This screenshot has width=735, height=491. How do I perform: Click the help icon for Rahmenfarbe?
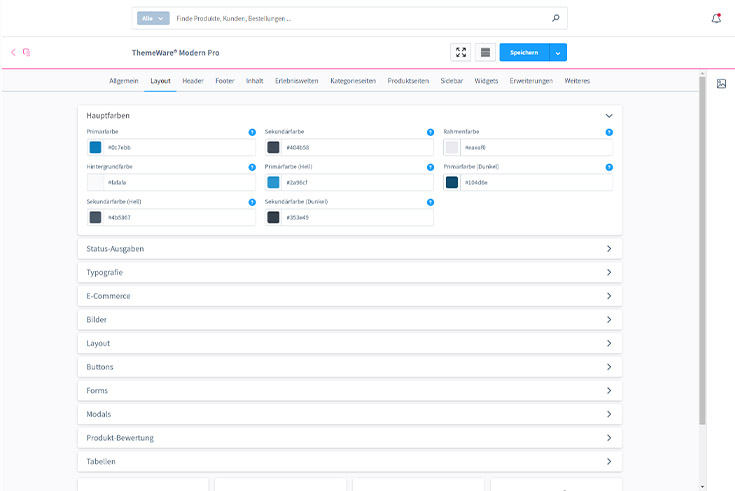609,132
